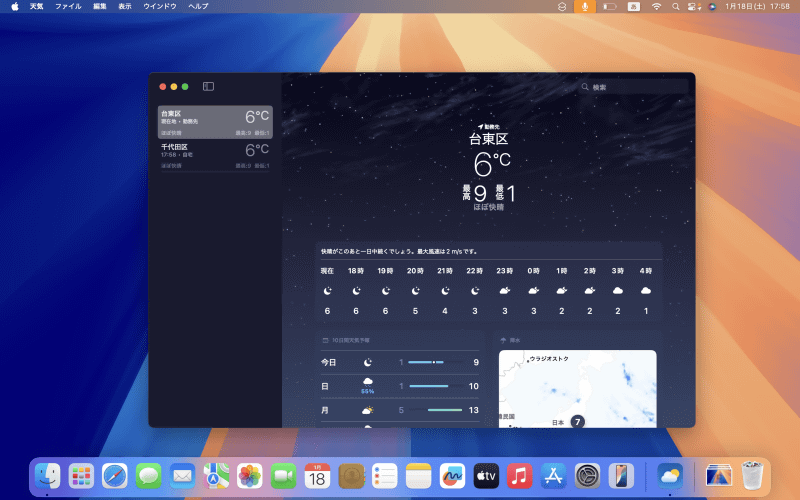Select the 台東区 location card
Screen dimensions: 800x500
point(215,122)
